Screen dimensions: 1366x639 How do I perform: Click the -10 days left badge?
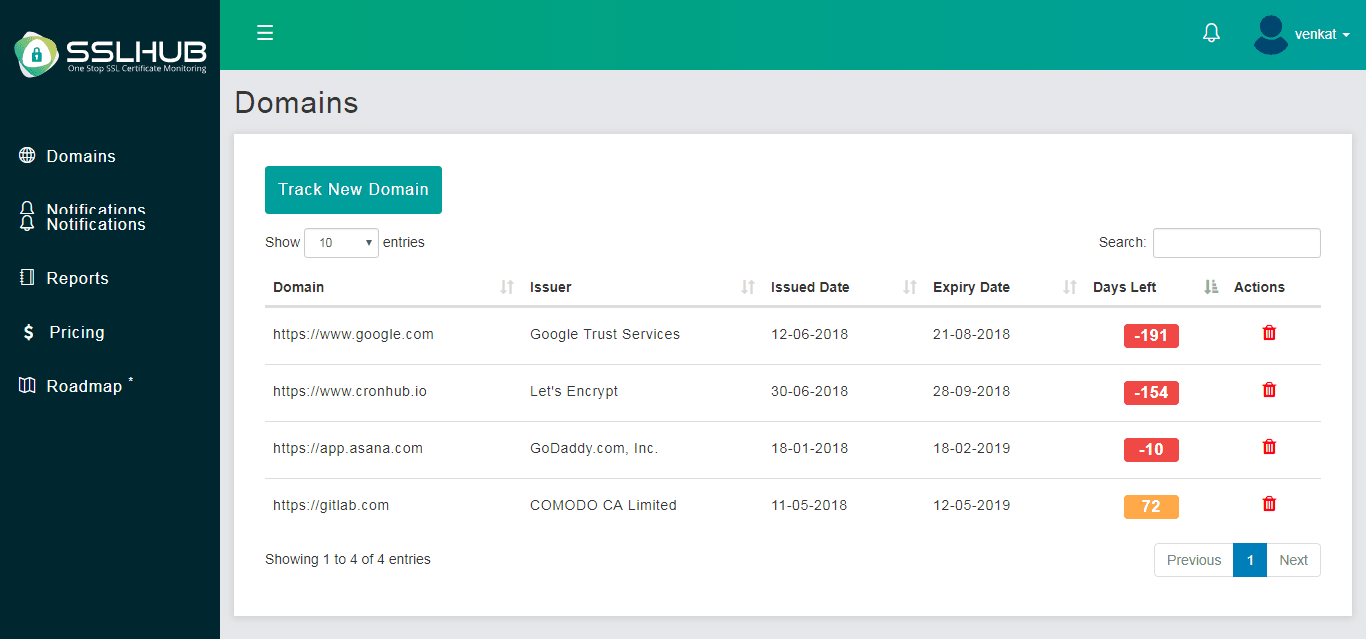(1151, 450)
